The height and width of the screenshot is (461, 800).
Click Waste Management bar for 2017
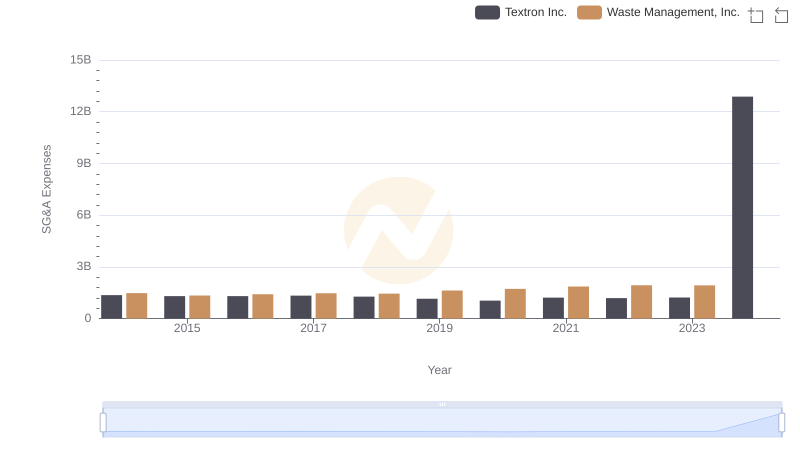coord(326,306)
